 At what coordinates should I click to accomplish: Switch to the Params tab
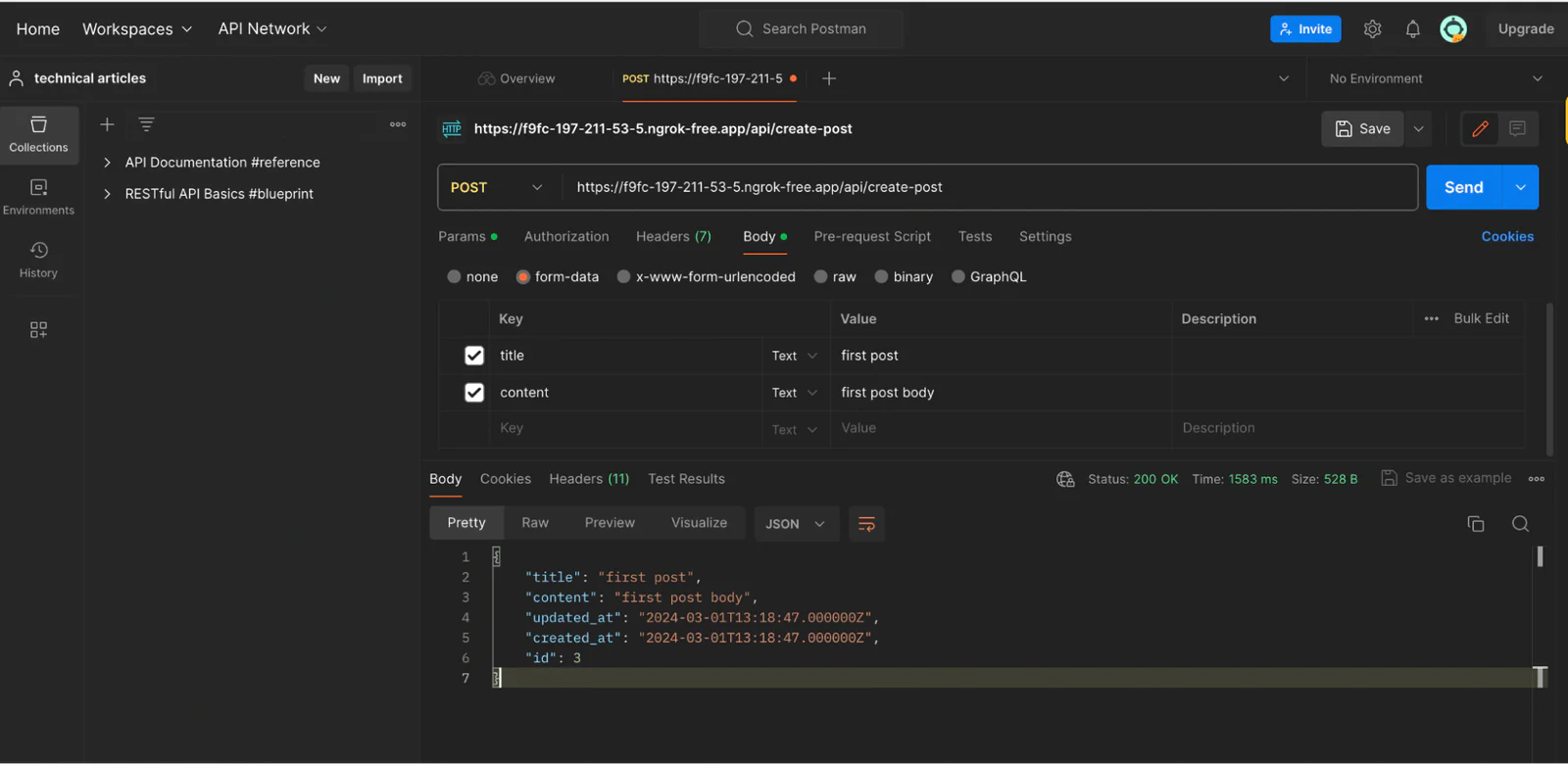pos(467,236)
